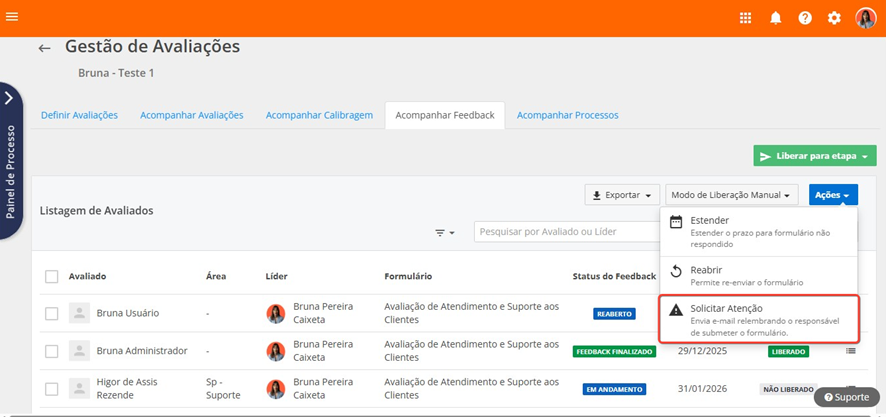Click the date 31/01/2026

[x=702, y=389]
